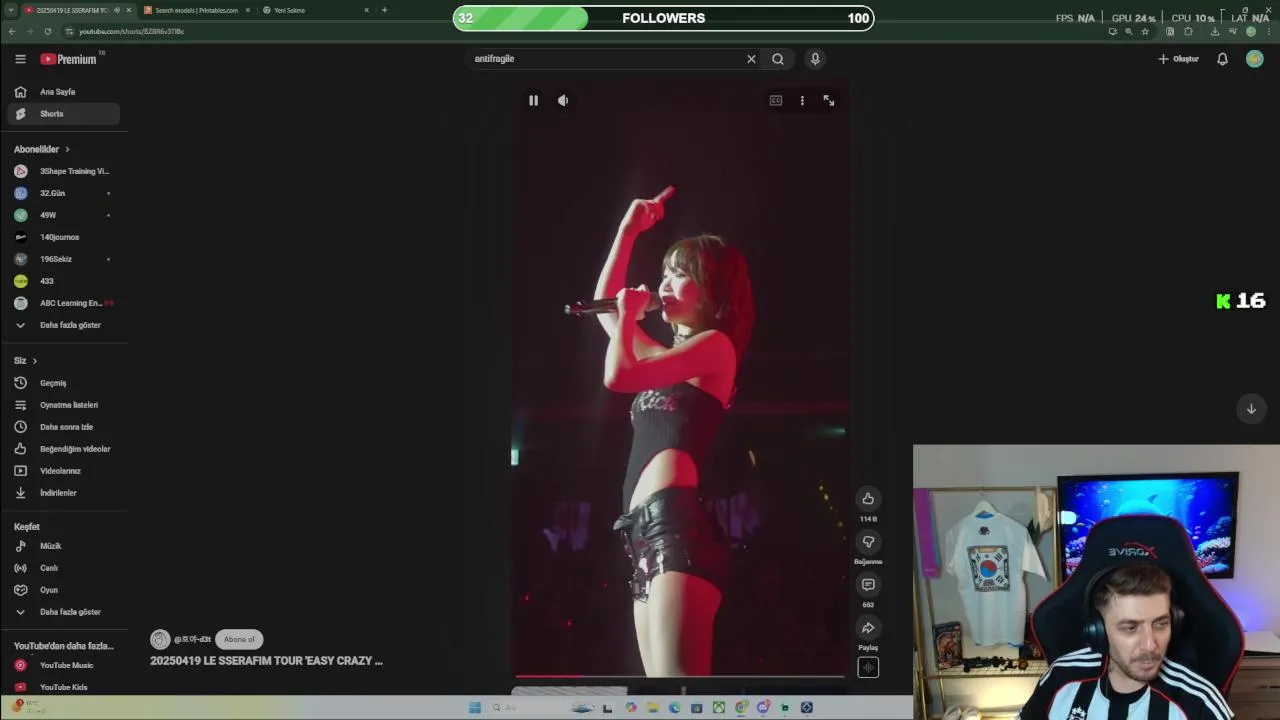Switch to Search models Printables.com tab
This screenshot has height=720, width=1280.
tap(196, 10)
